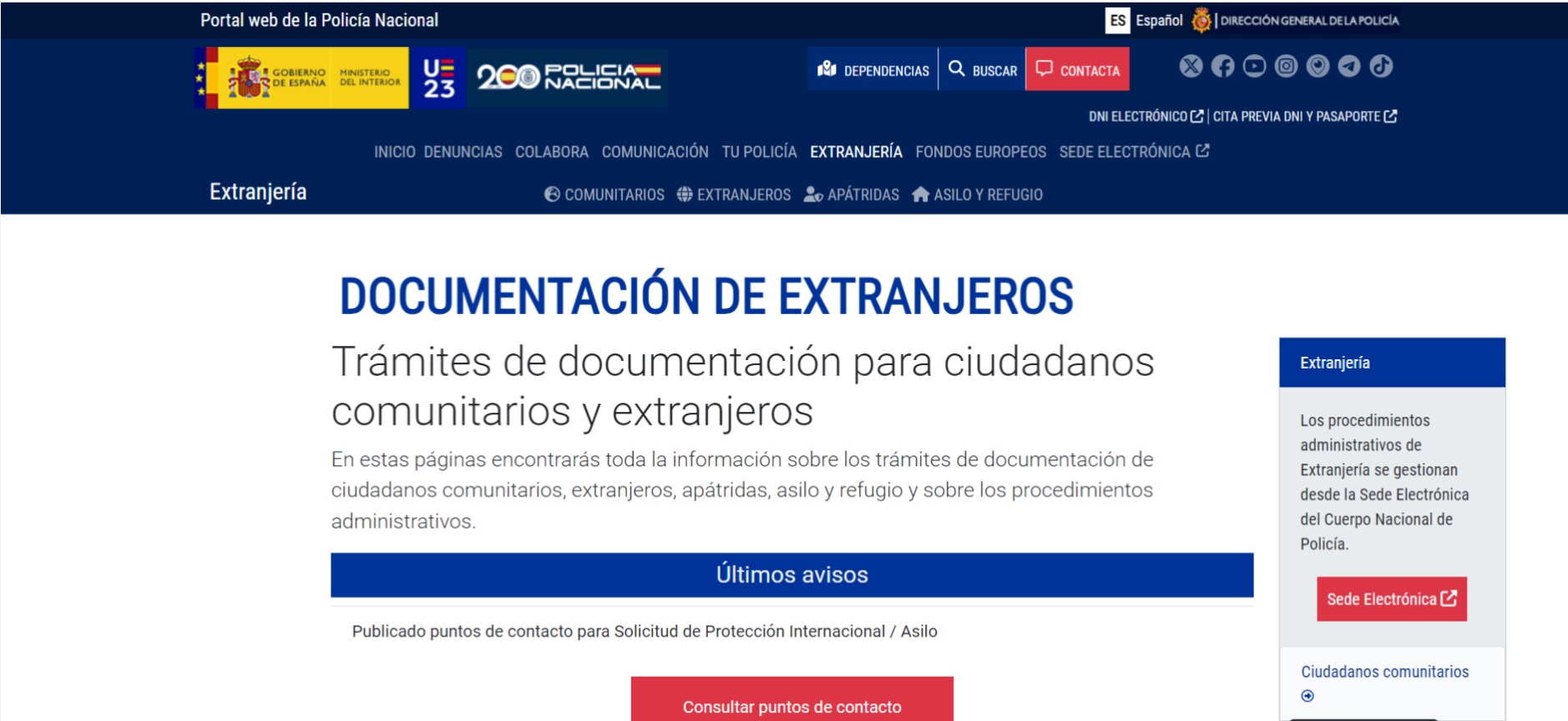Click the Buscar search button
This screenshot has height=721, width=1568.
(983, 70)
